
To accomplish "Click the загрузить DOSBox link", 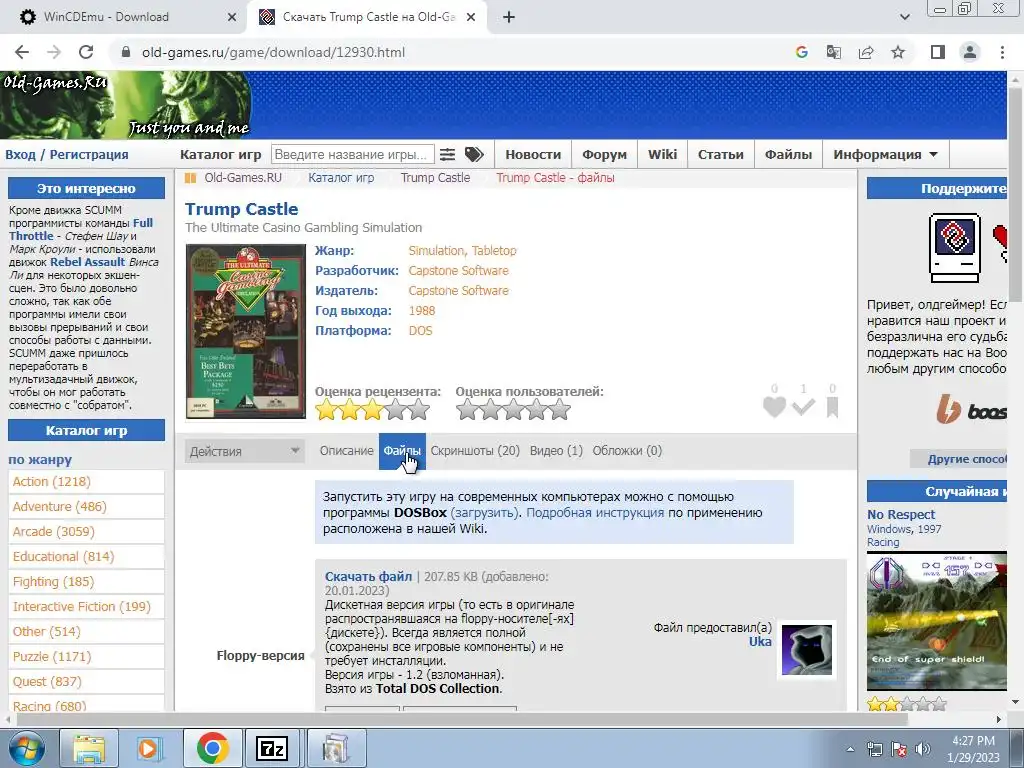I will pyautogui.click(x=485, y=513).
